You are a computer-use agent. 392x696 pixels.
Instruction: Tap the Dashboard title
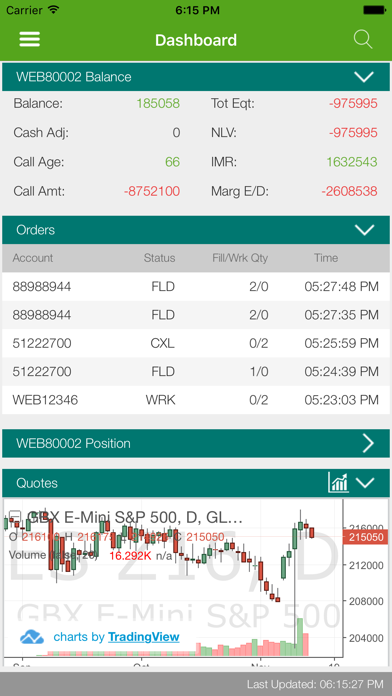point(196,40)
